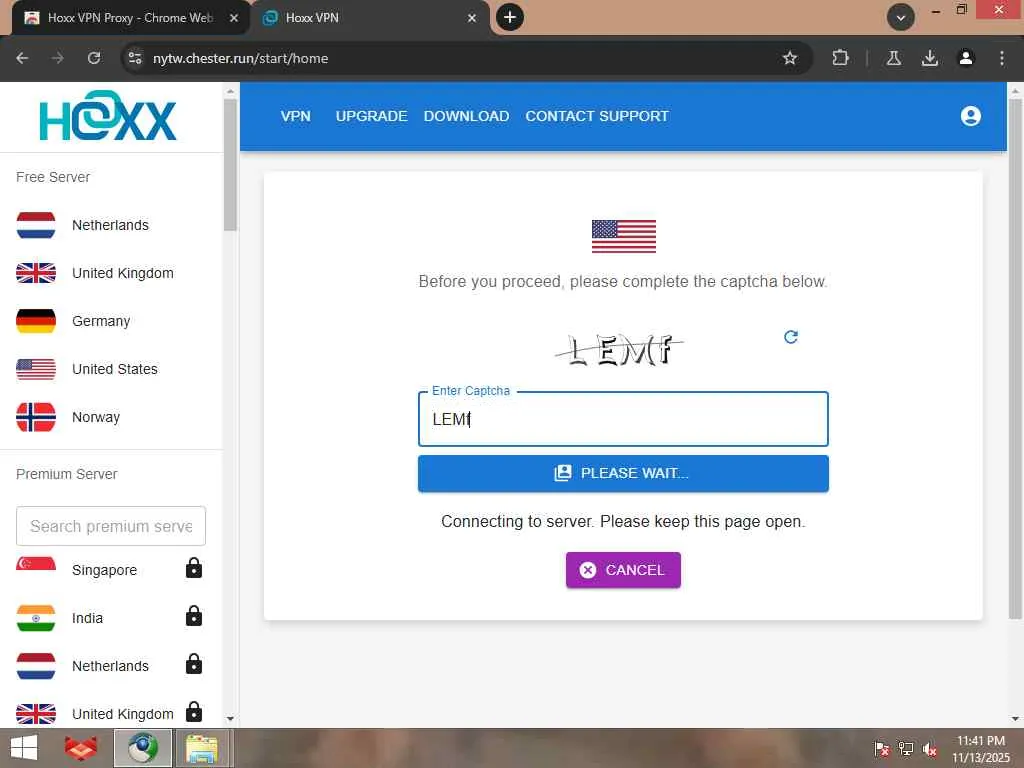This screenshot has height=768, width=1024.
Task: Click the sidebar vertical scrollbar
Action: [x=230, y=165]
